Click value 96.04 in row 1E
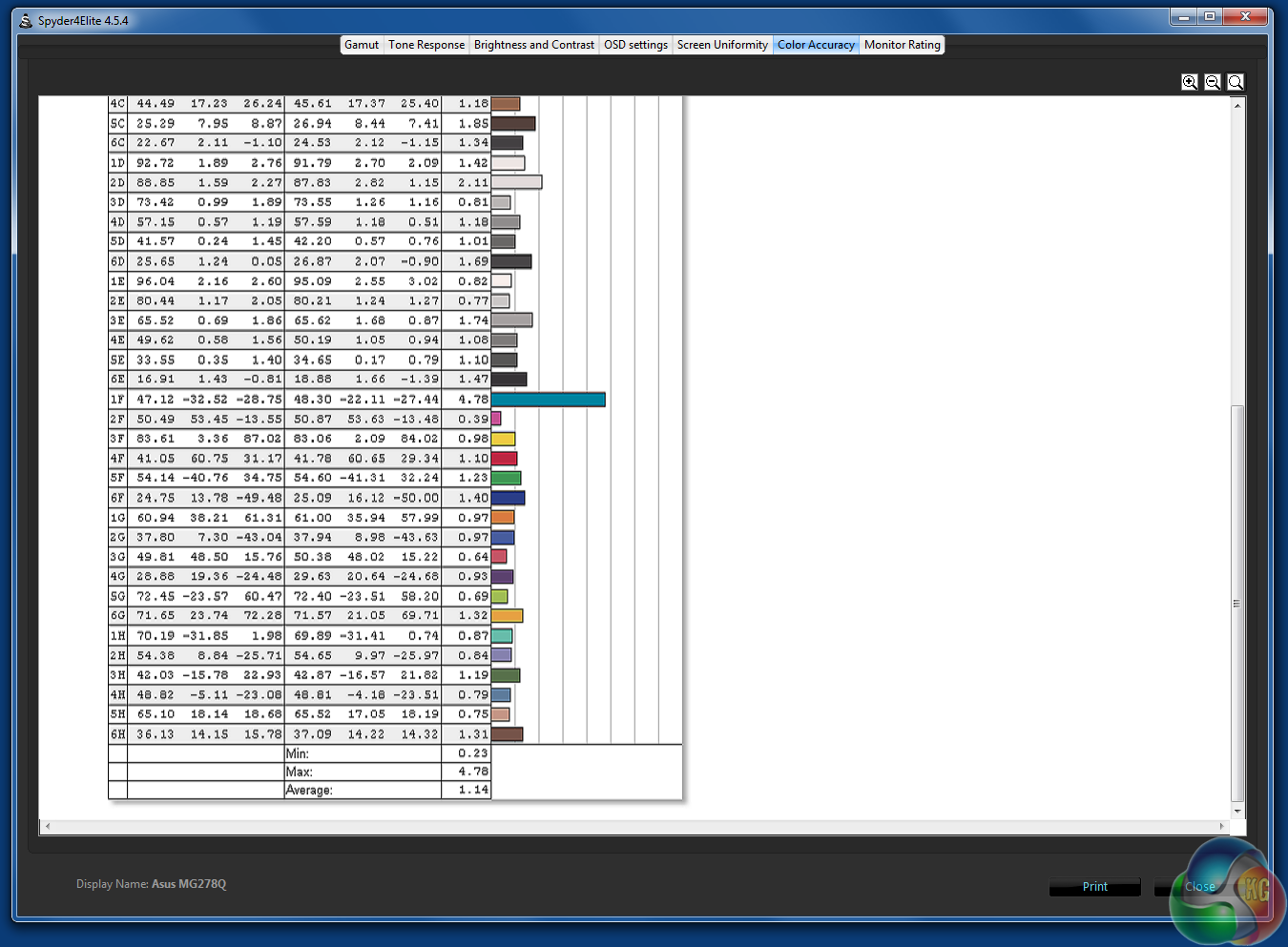Screen dimensions: 1288x947 point(156,281)
